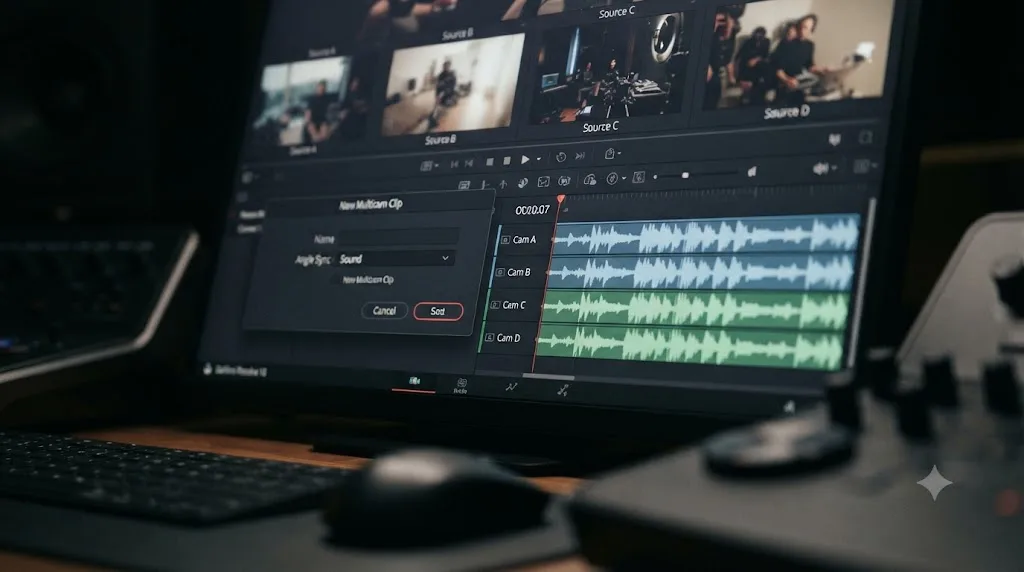1024x572 pixels.
Task: Open the dropdown beside the volume icon
Action: 834,168
